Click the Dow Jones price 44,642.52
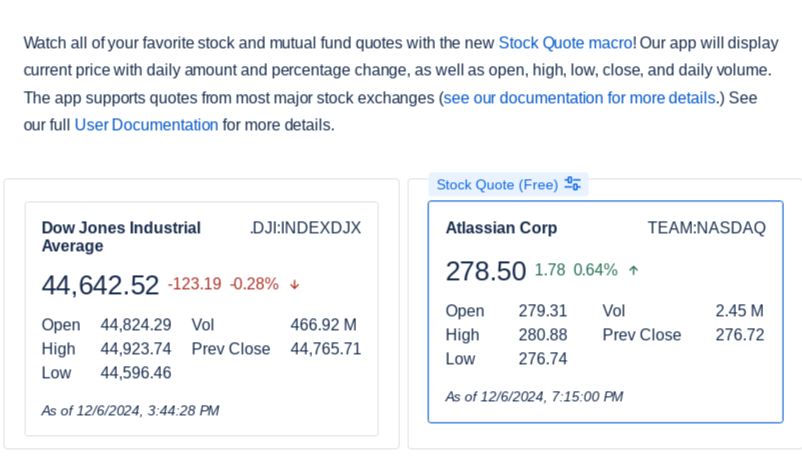The height and width of the screenshot is (456, 802). pyautogui.click(x=100, y=285)
